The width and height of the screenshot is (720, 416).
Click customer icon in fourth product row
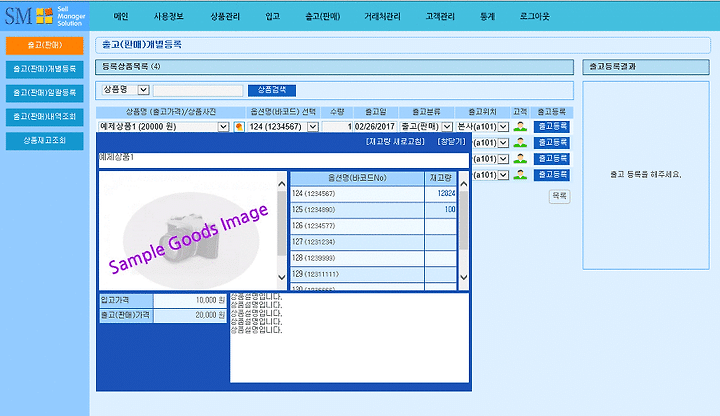[x=520, y=174]
